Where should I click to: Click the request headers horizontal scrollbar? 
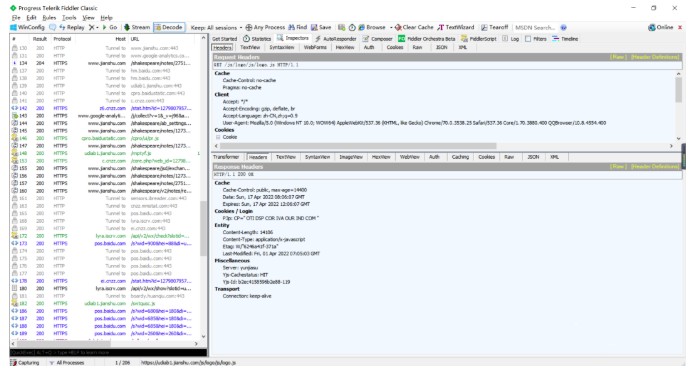pyautogui.click(x=358, y=146)
